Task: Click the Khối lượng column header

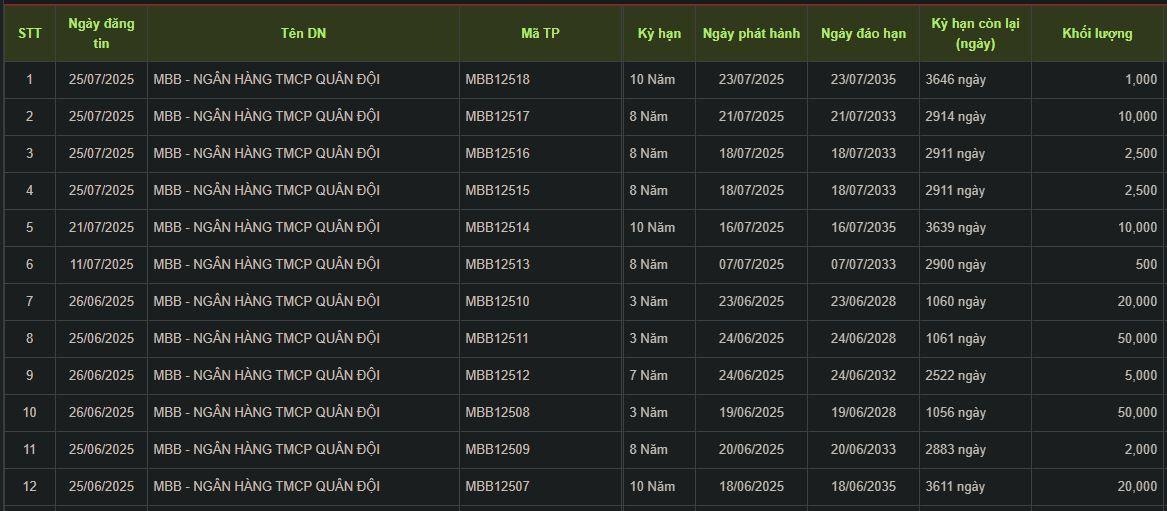Action: tap(1097, 33)
